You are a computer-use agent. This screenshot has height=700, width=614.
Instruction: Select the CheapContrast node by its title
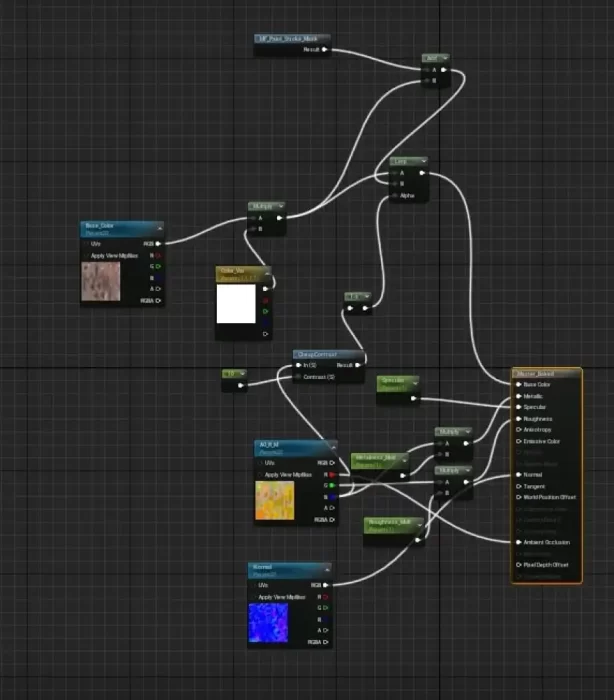tap(316, 354)
